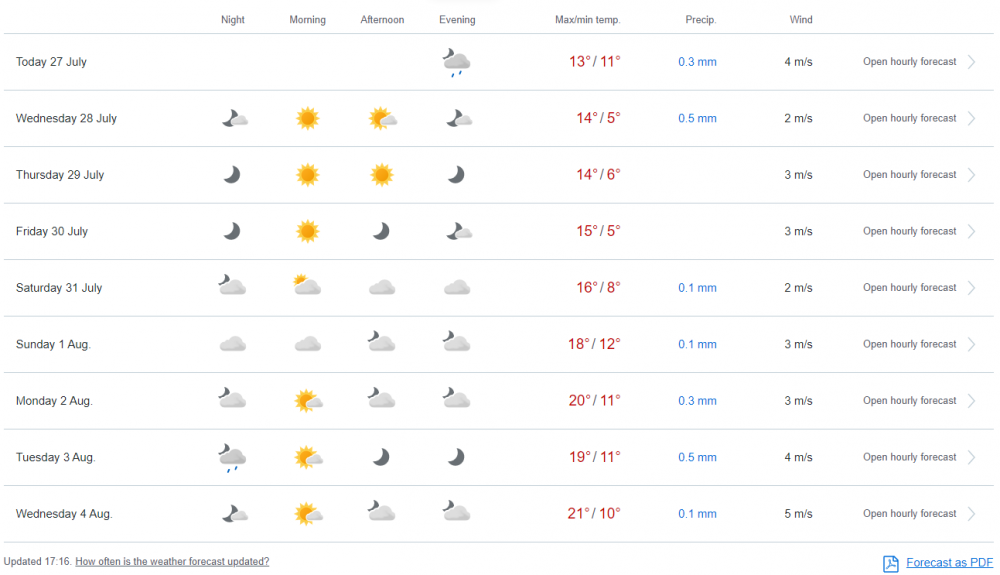Click Tuesday 3 Aug. night rain icon
The image size is (1000, 575).
[x=232, y=458]
